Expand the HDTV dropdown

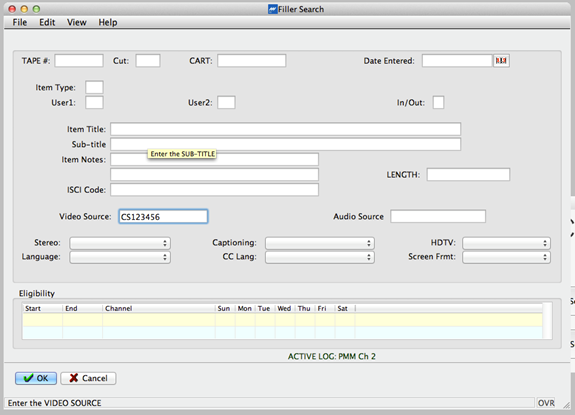tap(506, 243)
